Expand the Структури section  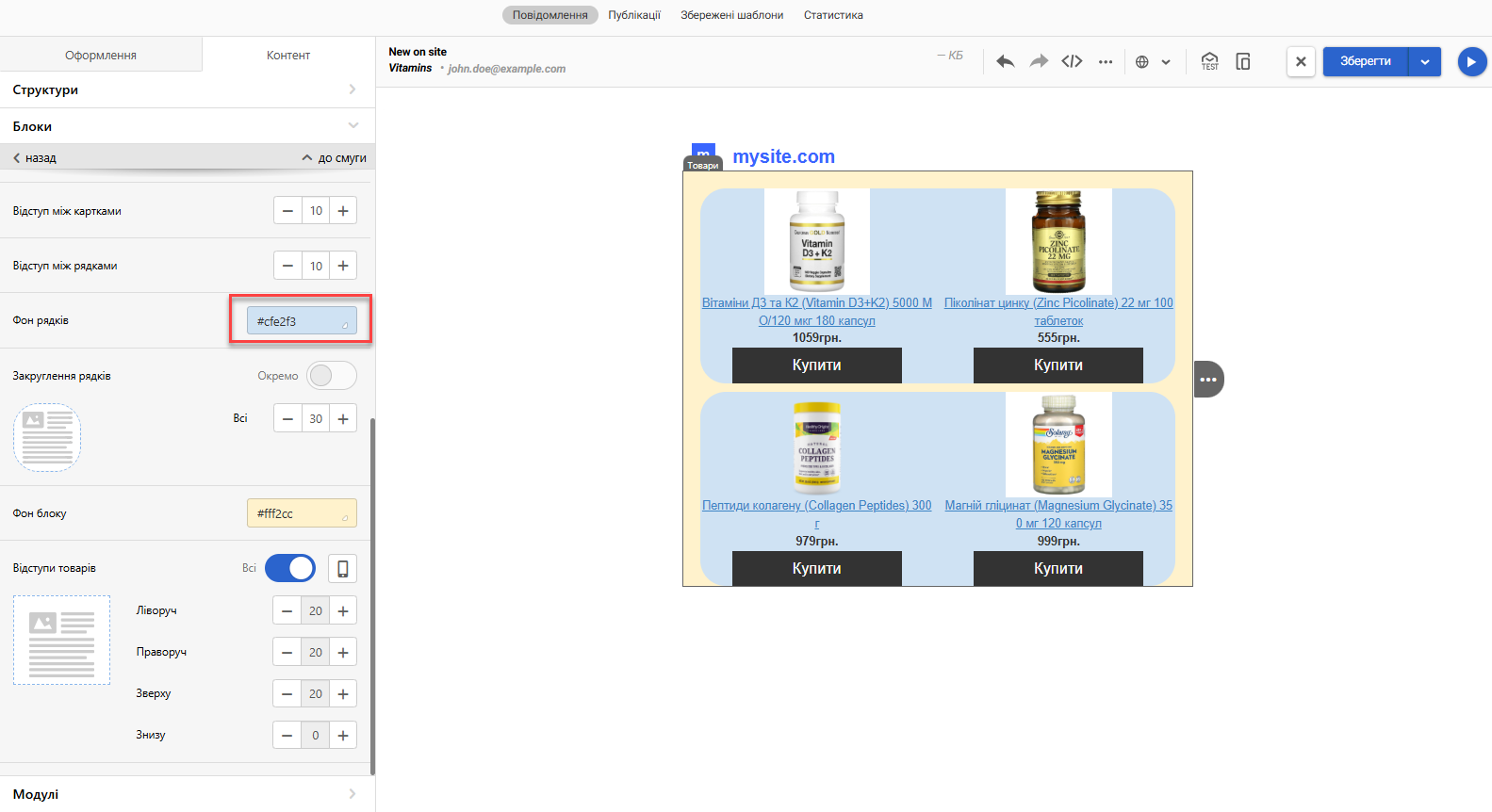pos(188,89)
